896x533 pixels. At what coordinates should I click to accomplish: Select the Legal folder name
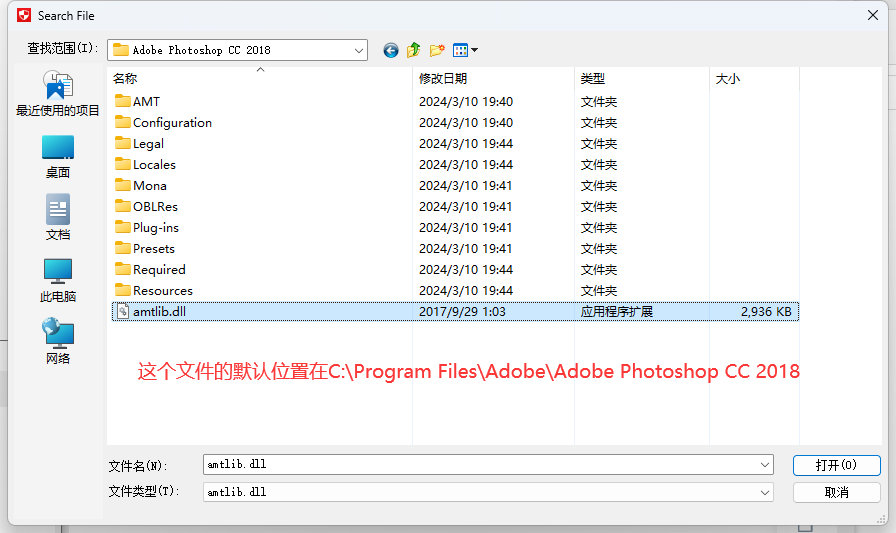149,144
